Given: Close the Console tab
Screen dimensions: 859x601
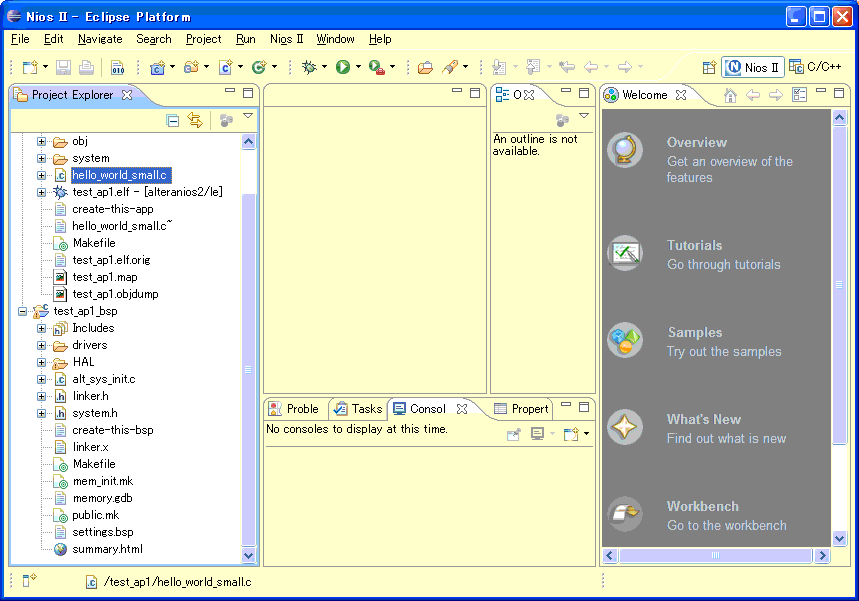Looking at the screenshot, I should click(x=462, y=409).
